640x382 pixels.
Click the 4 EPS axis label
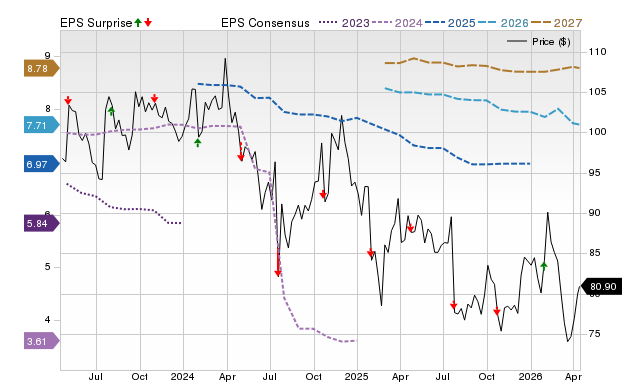(47, 320)
